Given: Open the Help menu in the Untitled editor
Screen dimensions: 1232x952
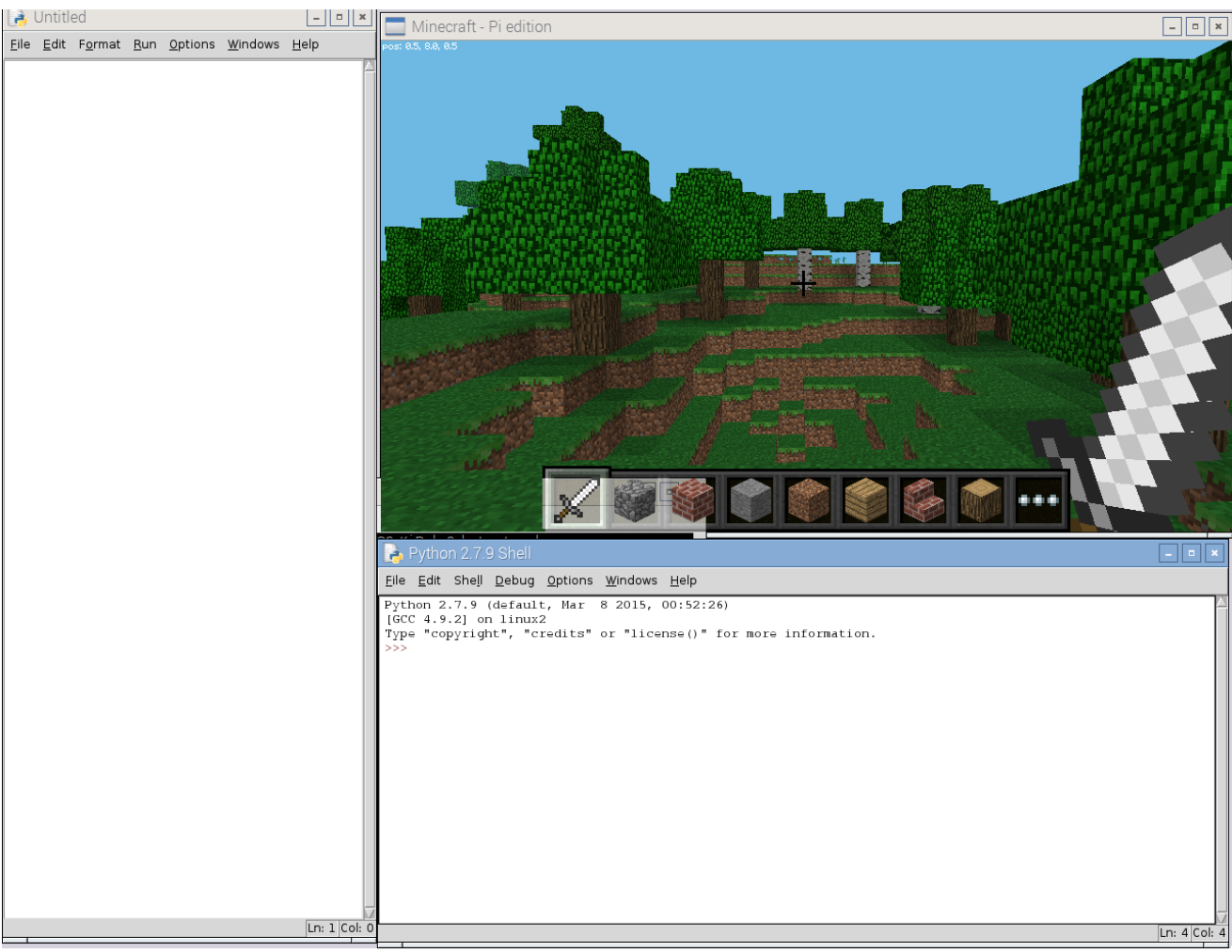Looking at the screenshot, I should pos(305,44).
